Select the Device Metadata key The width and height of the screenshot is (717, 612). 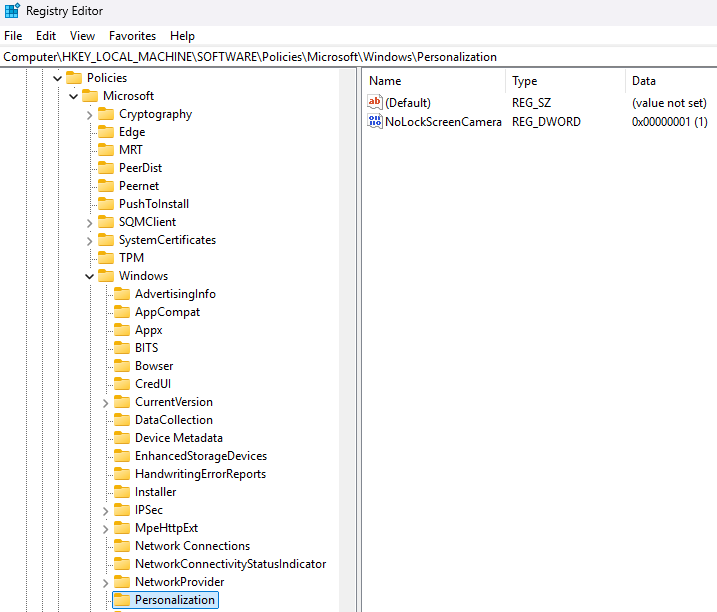coord(179,438)
